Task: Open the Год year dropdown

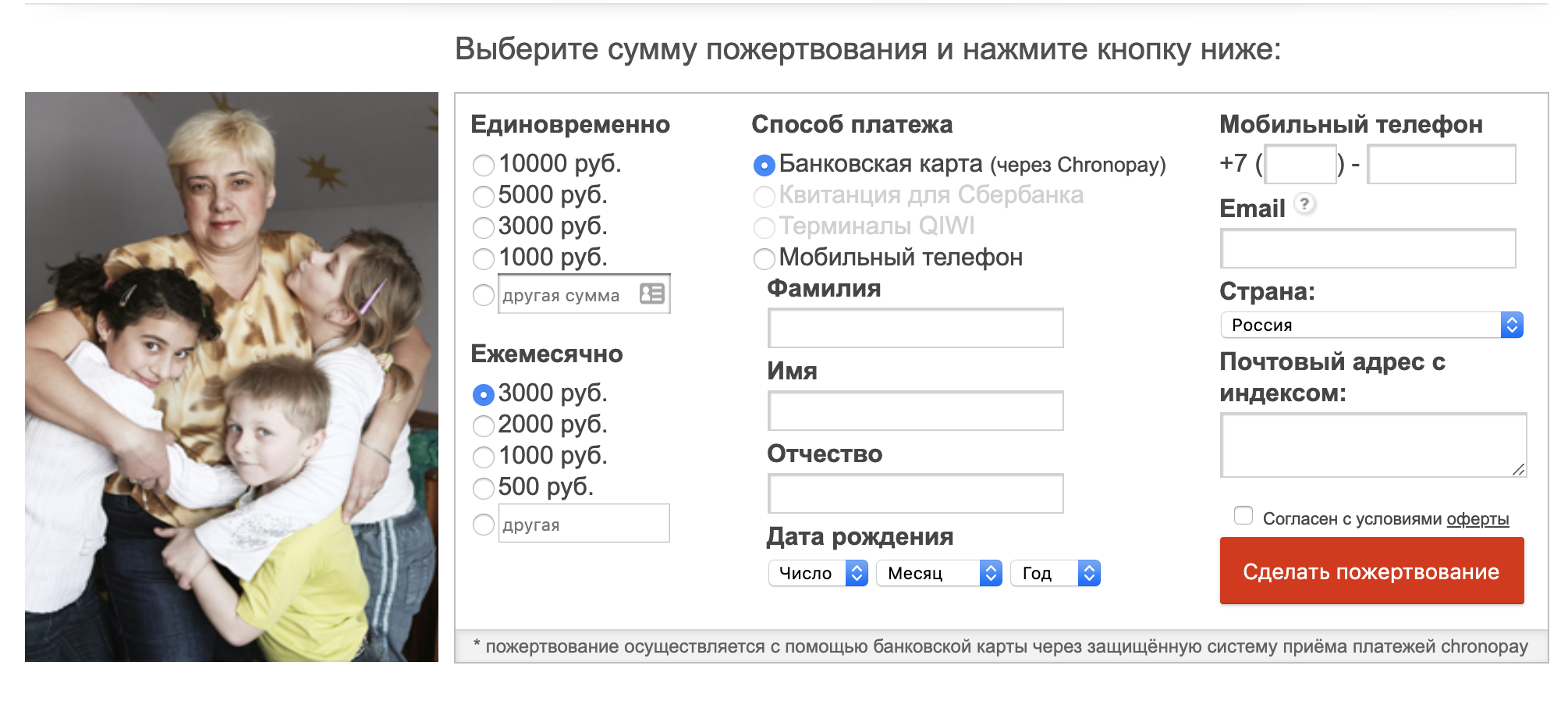Action: point(1055,574)
